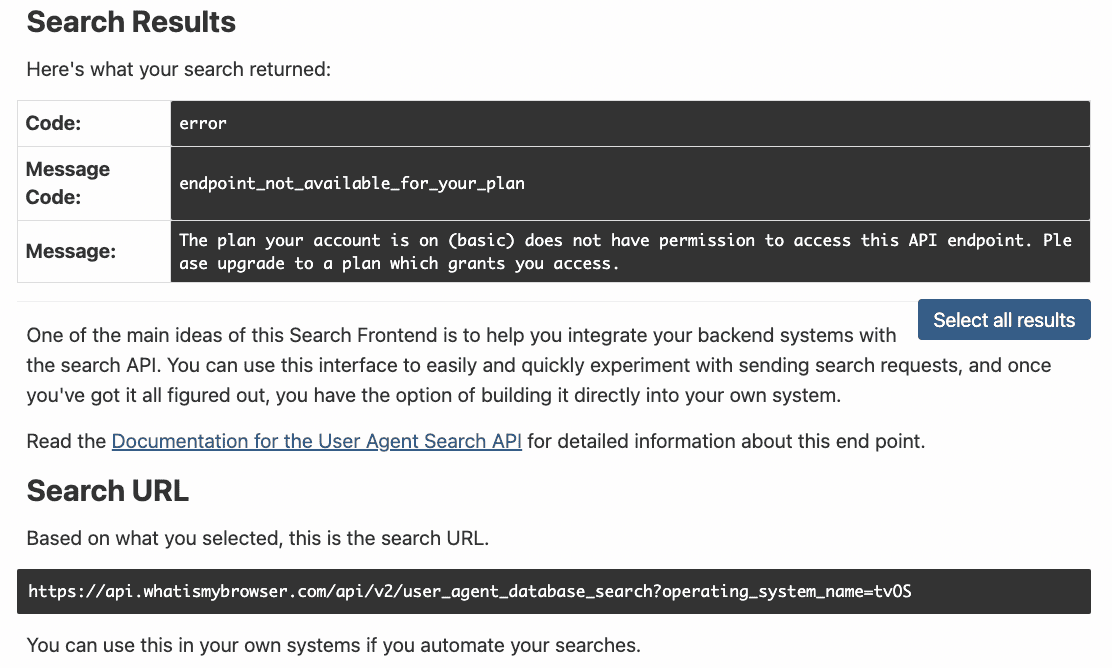Select the search URL code block

pyautogui.click(x=554, y=591)
